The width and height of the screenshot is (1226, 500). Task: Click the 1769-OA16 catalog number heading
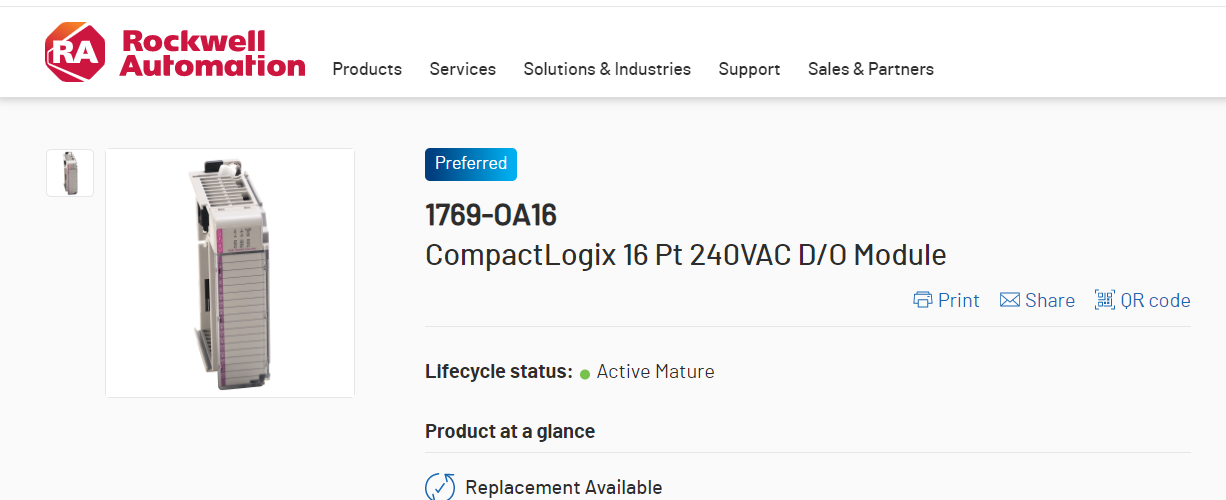(x=491, y=215)
